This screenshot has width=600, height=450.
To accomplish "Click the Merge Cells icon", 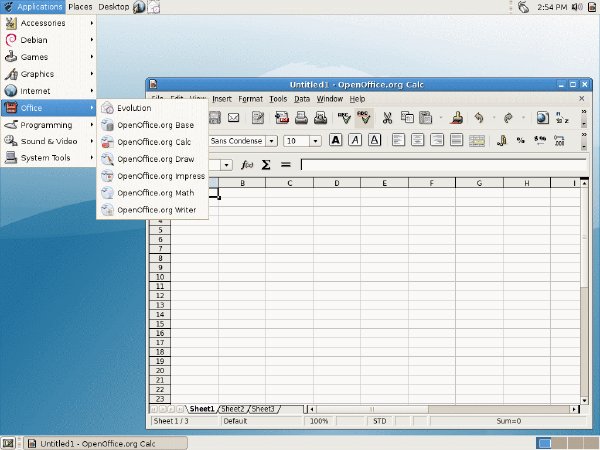I will [477, 140].
